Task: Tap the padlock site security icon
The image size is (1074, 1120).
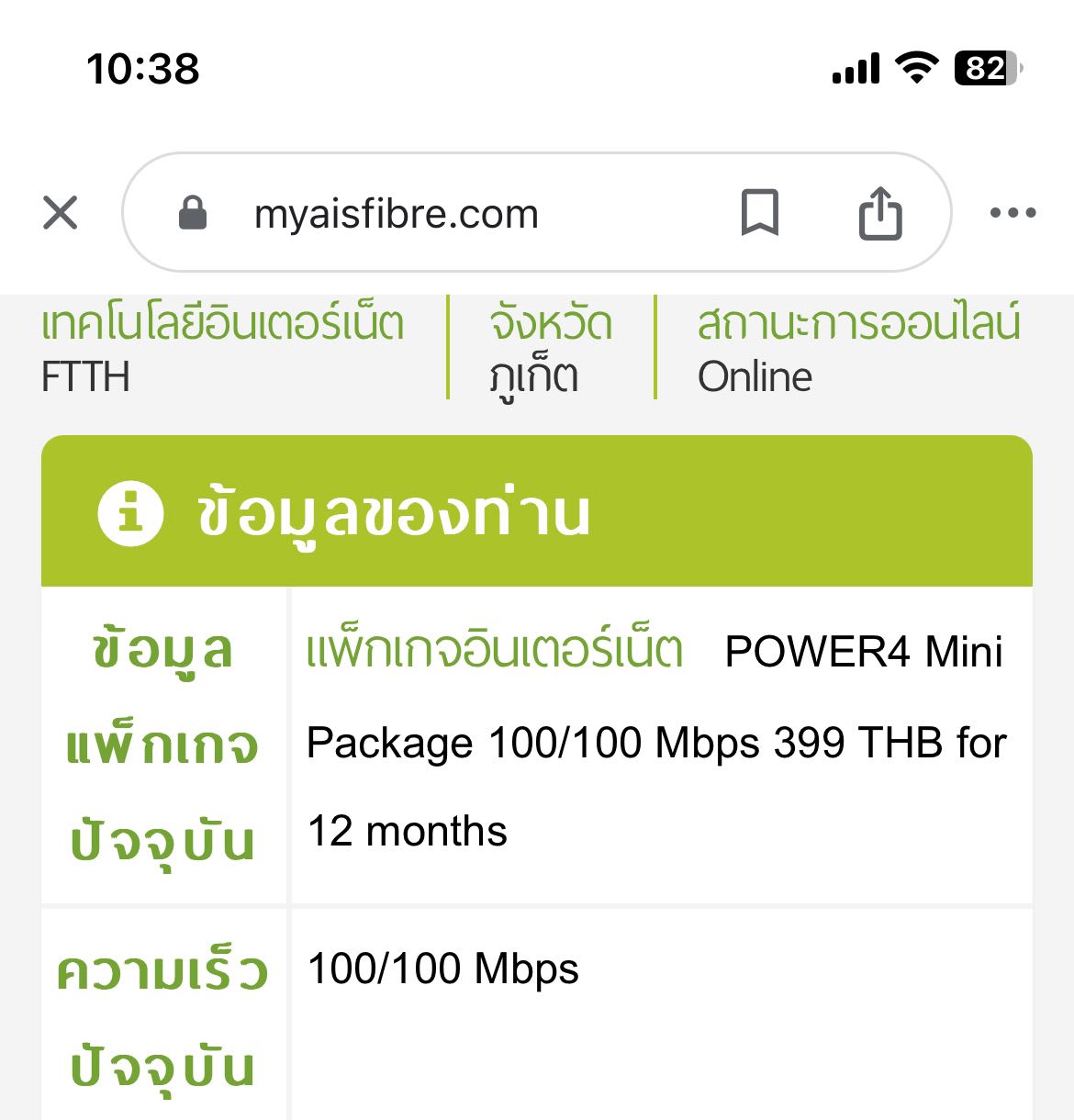Action: point(192,213)
